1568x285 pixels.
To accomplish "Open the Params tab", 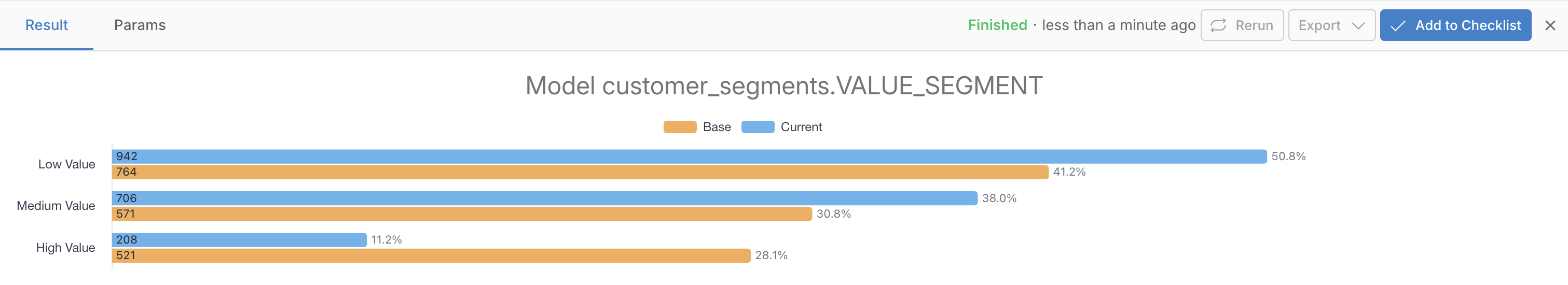I will pos(140,25).
